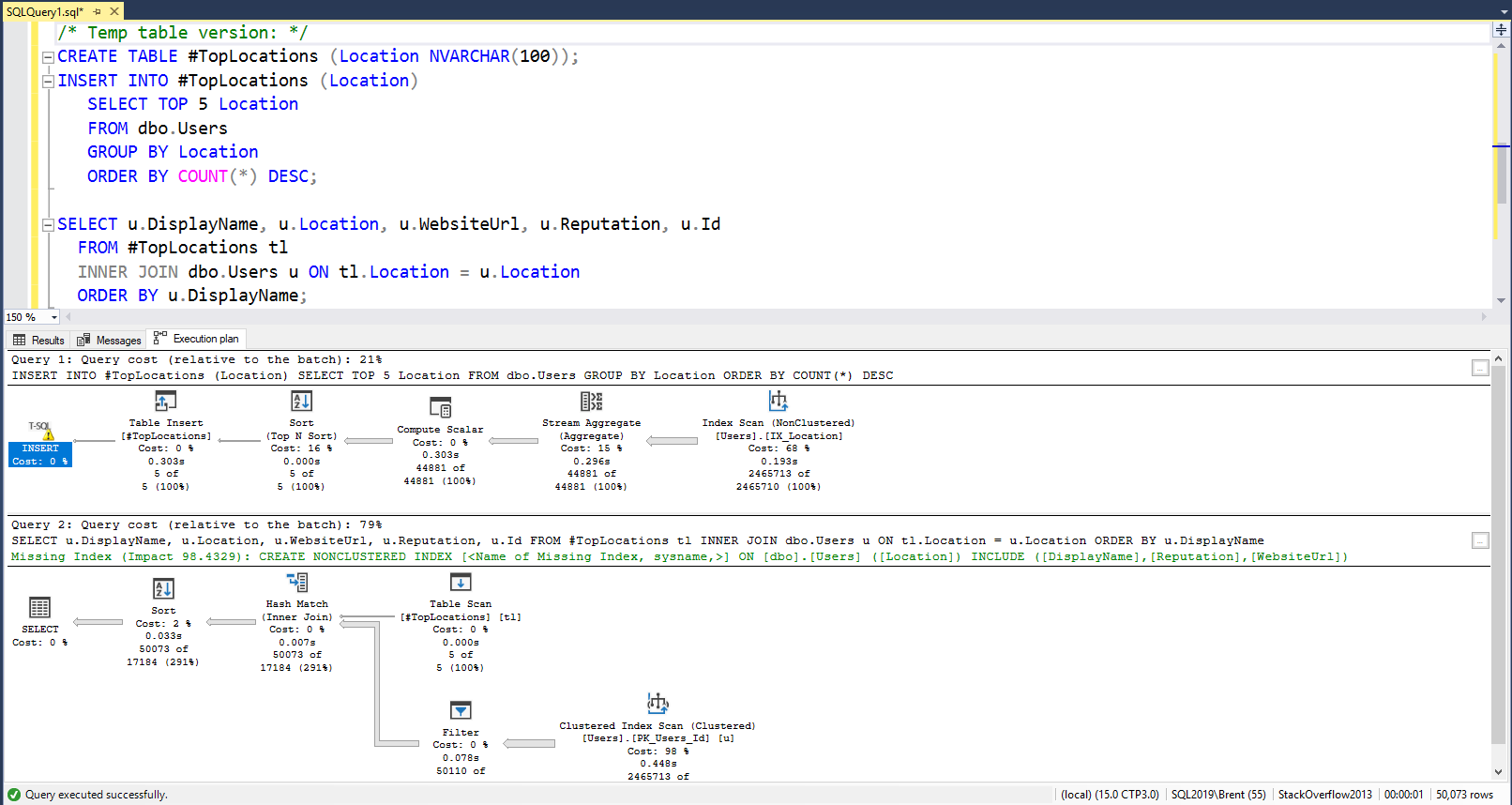Click the pin icon on SQLQuery1.sql tab
Image resolution: width=1512 pixels, height=805 pixels.
[97, 11]
